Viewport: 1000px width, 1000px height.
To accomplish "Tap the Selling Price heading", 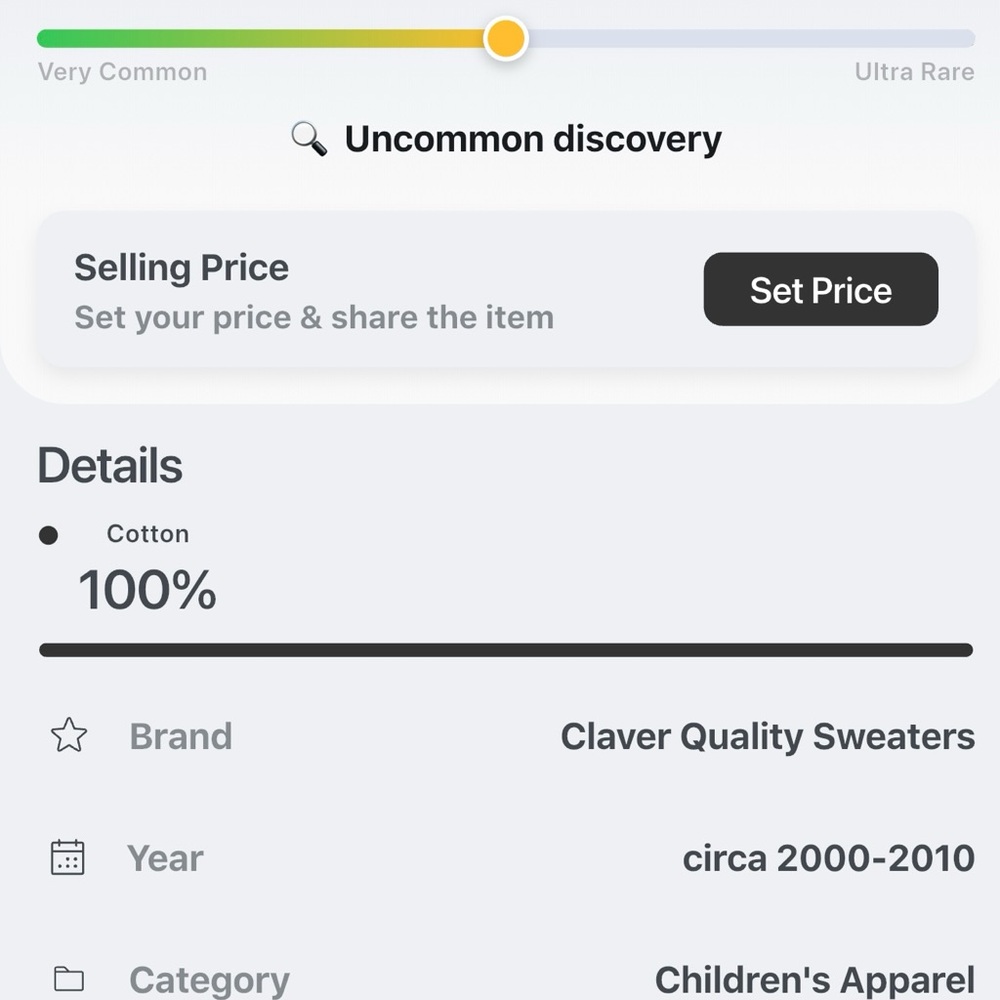I will (x=181, y=268).
